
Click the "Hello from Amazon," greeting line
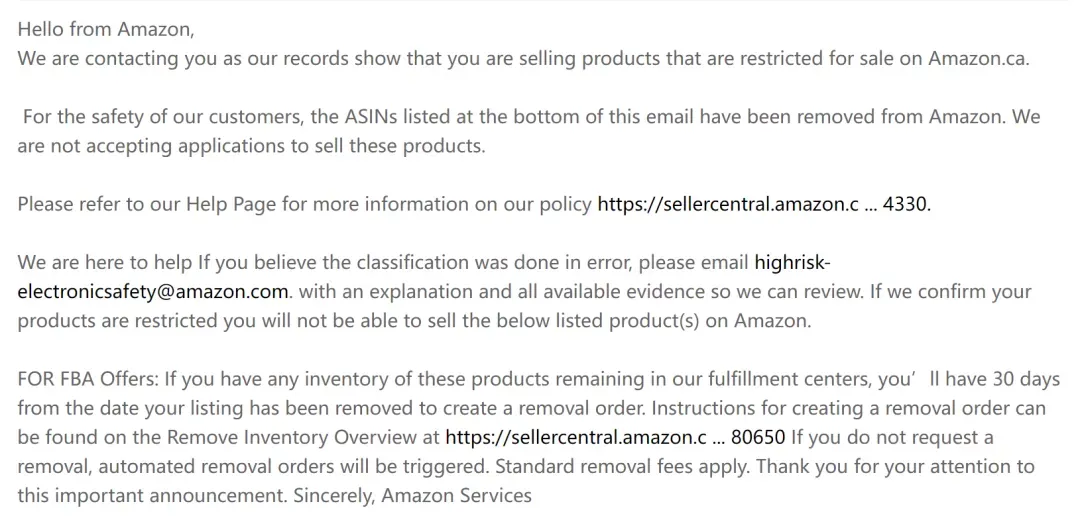pos(106,30)
